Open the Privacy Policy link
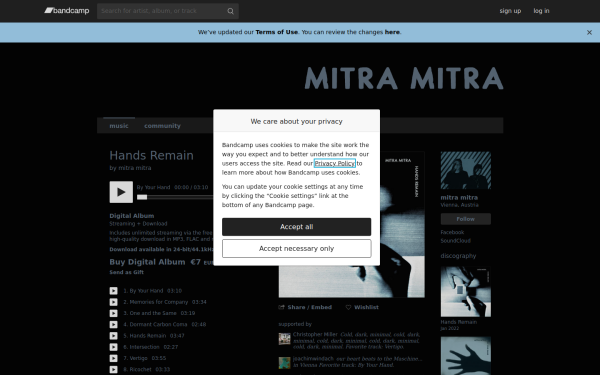This screenshot has height=375, width=600. pyautogui.click(x=335, y=163)
